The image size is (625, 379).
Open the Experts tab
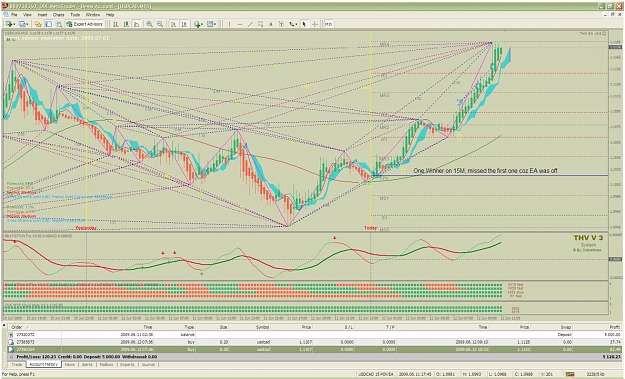point(127,364)
